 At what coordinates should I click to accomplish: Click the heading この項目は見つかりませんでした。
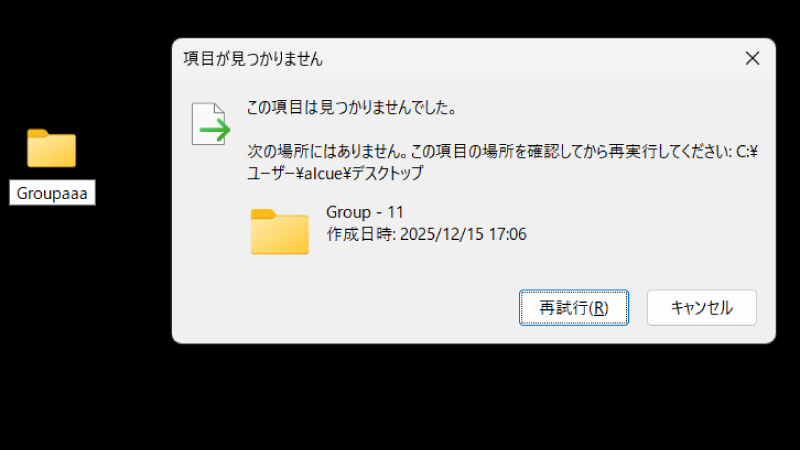[x=352, y=107]
